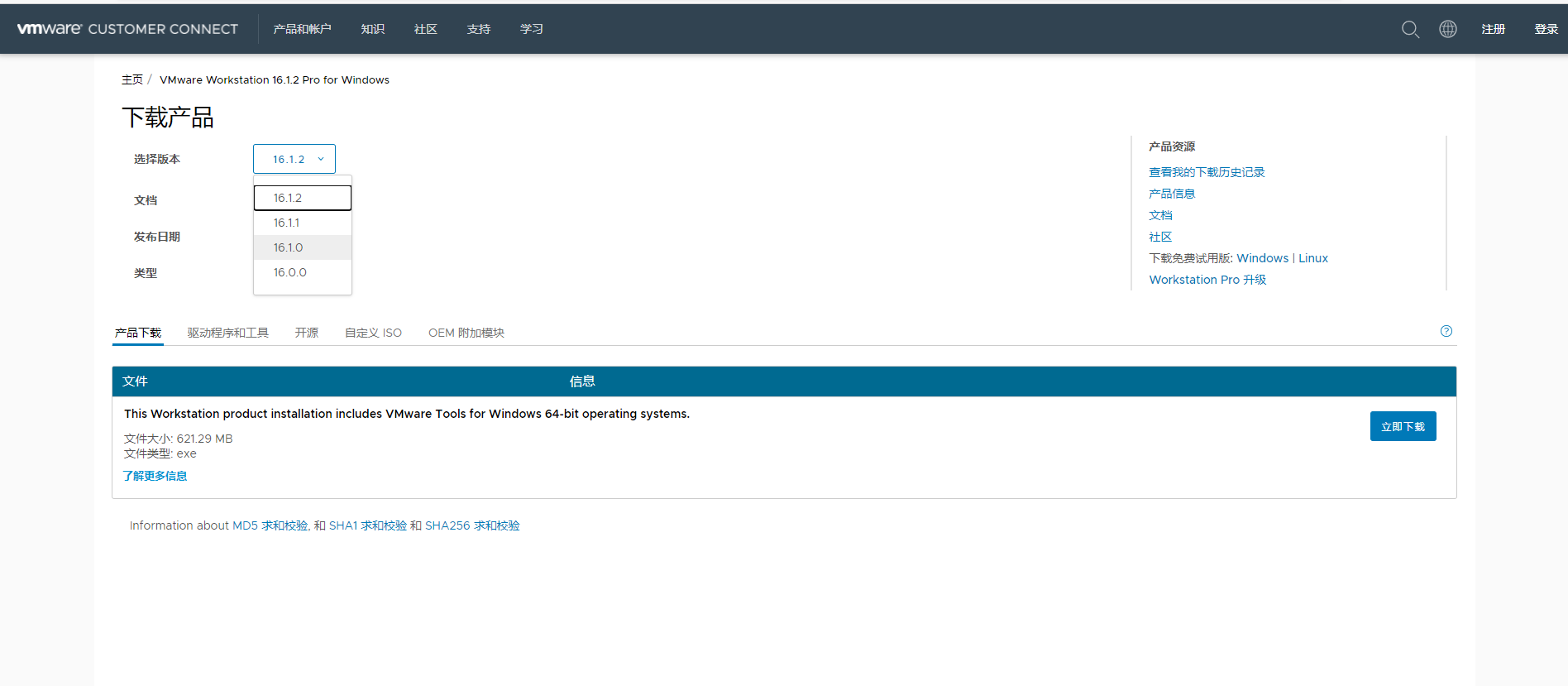Switch to OEM 附加模块 tab
Screen dimensions: 1568x686
pyautogui.click(x=466, y=333)
